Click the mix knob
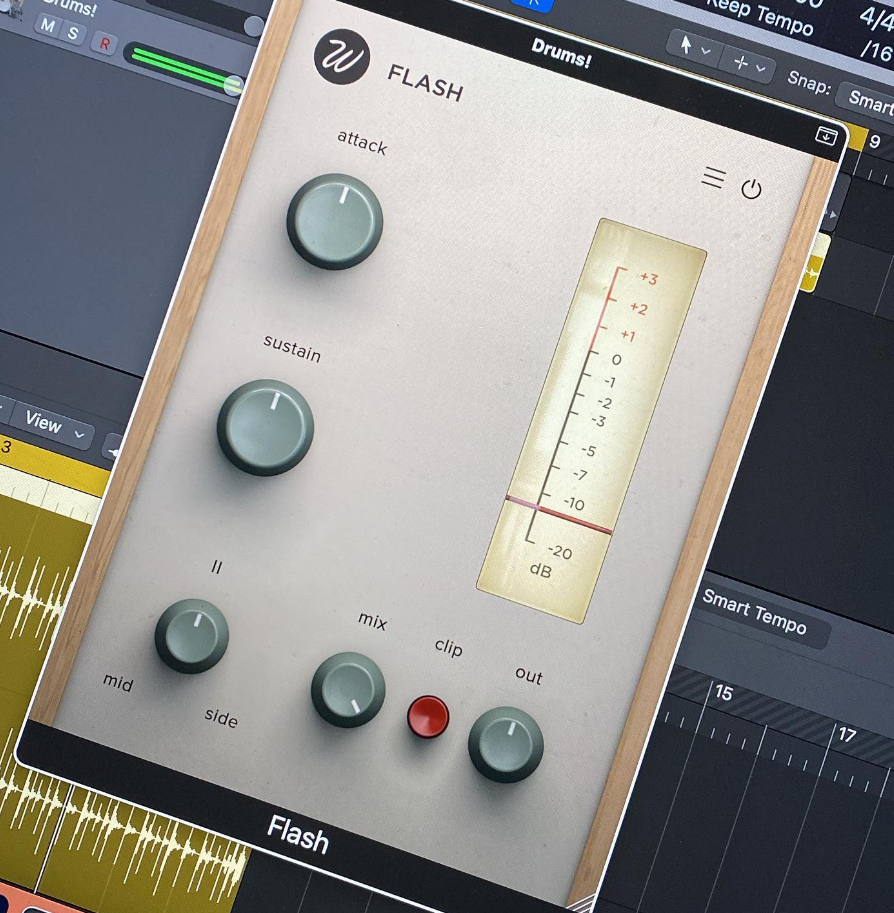 coord(348,689)
